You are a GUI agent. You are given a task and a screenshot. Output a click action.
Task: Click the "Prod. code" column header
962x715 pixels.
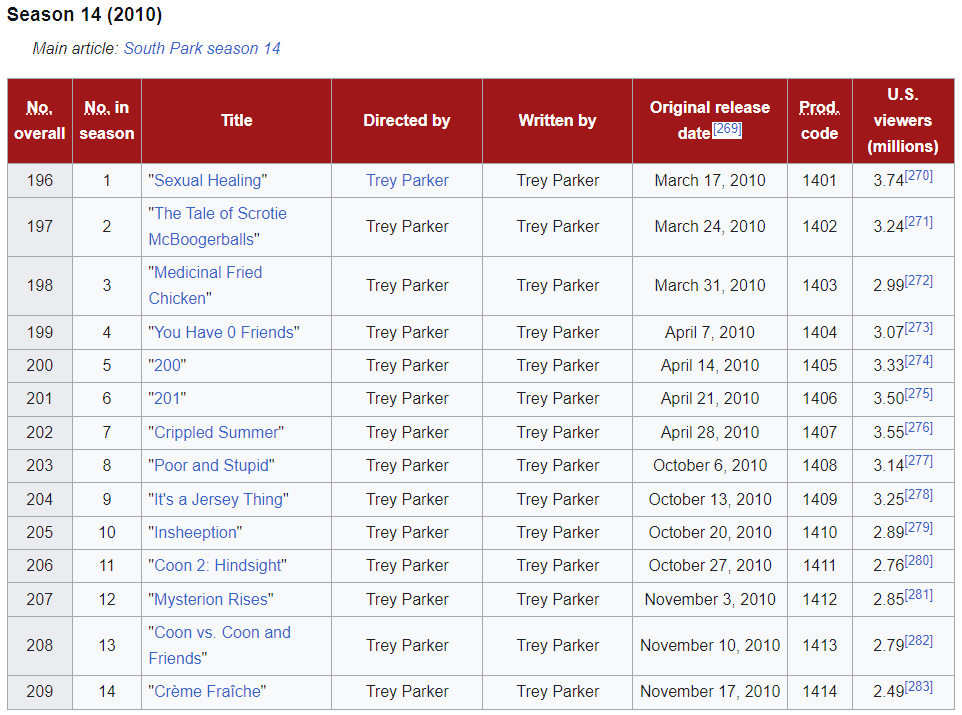pos(819,120)
